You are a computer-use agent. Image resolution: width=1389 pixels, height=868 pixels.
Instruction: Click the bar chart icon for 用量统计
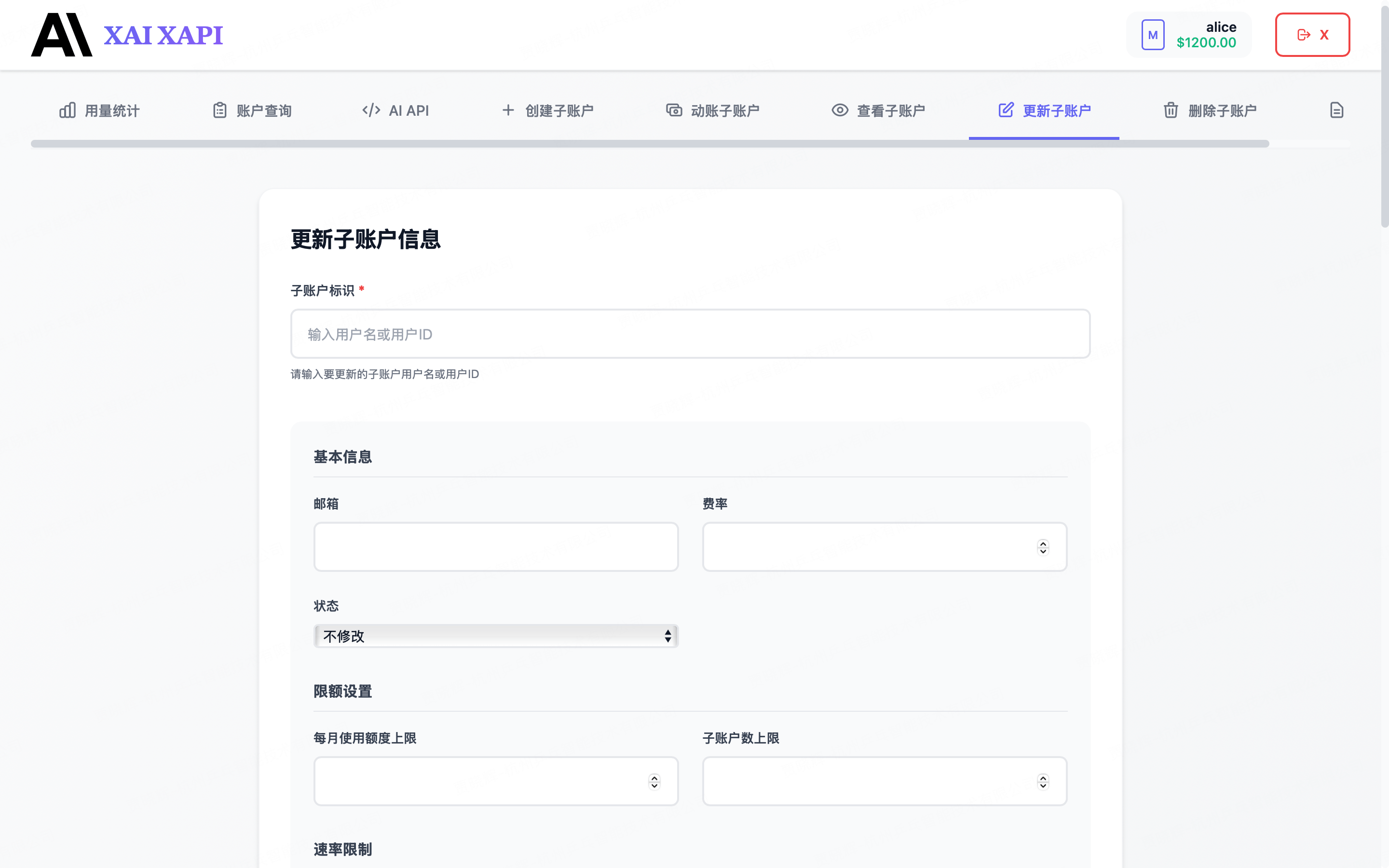point(67,110)
